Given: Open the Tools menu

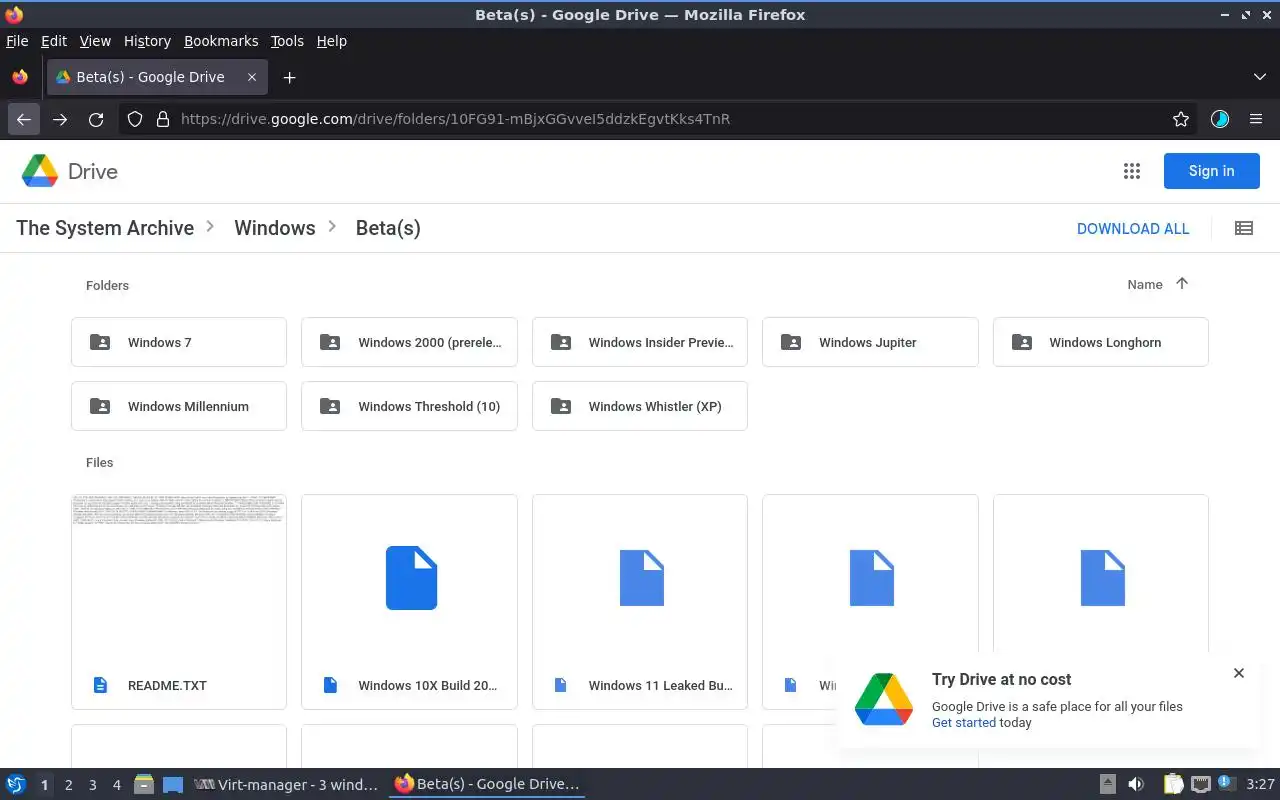Looking at the screenshot, I should [287, 41].
